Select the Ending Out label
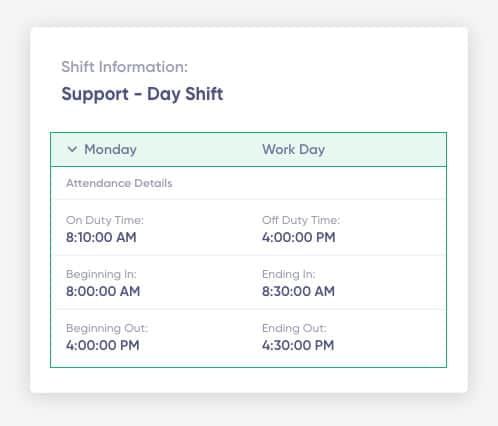 294,328
